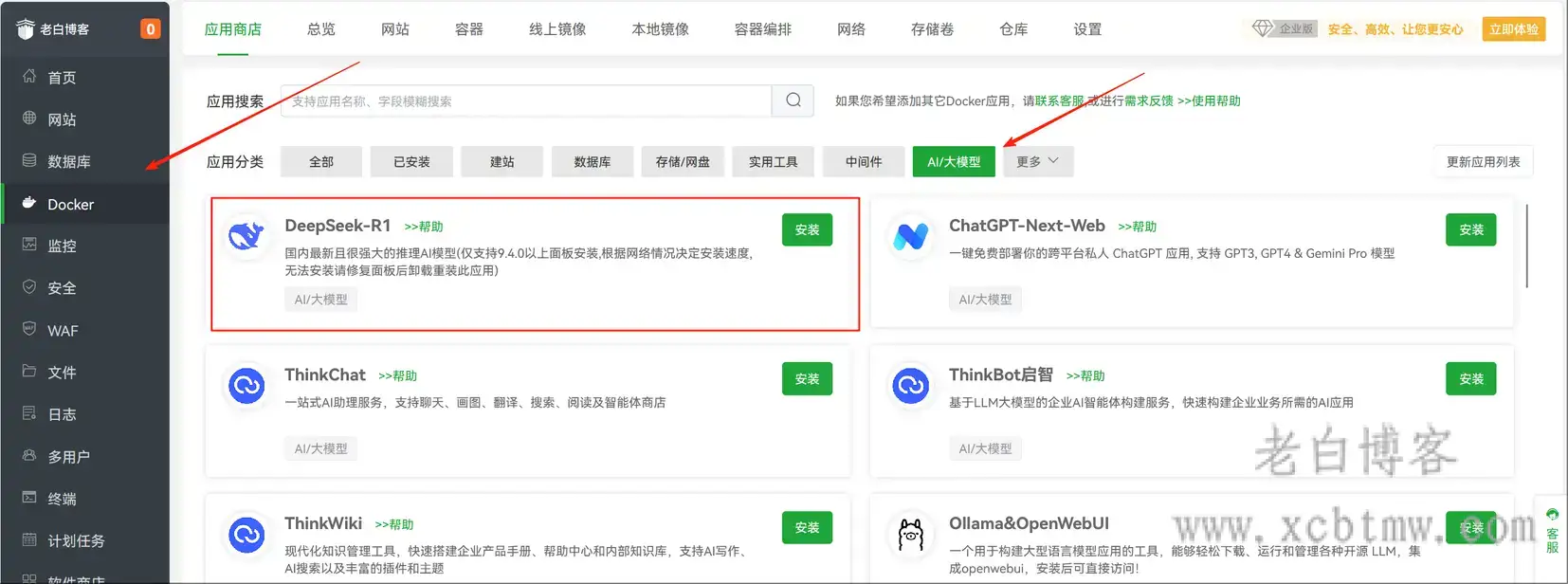The height and width of the screenshot is (584, 1568).
Task: Filter apps by 已安装 category
Action: pyautogui.click(x=411, y=161)
